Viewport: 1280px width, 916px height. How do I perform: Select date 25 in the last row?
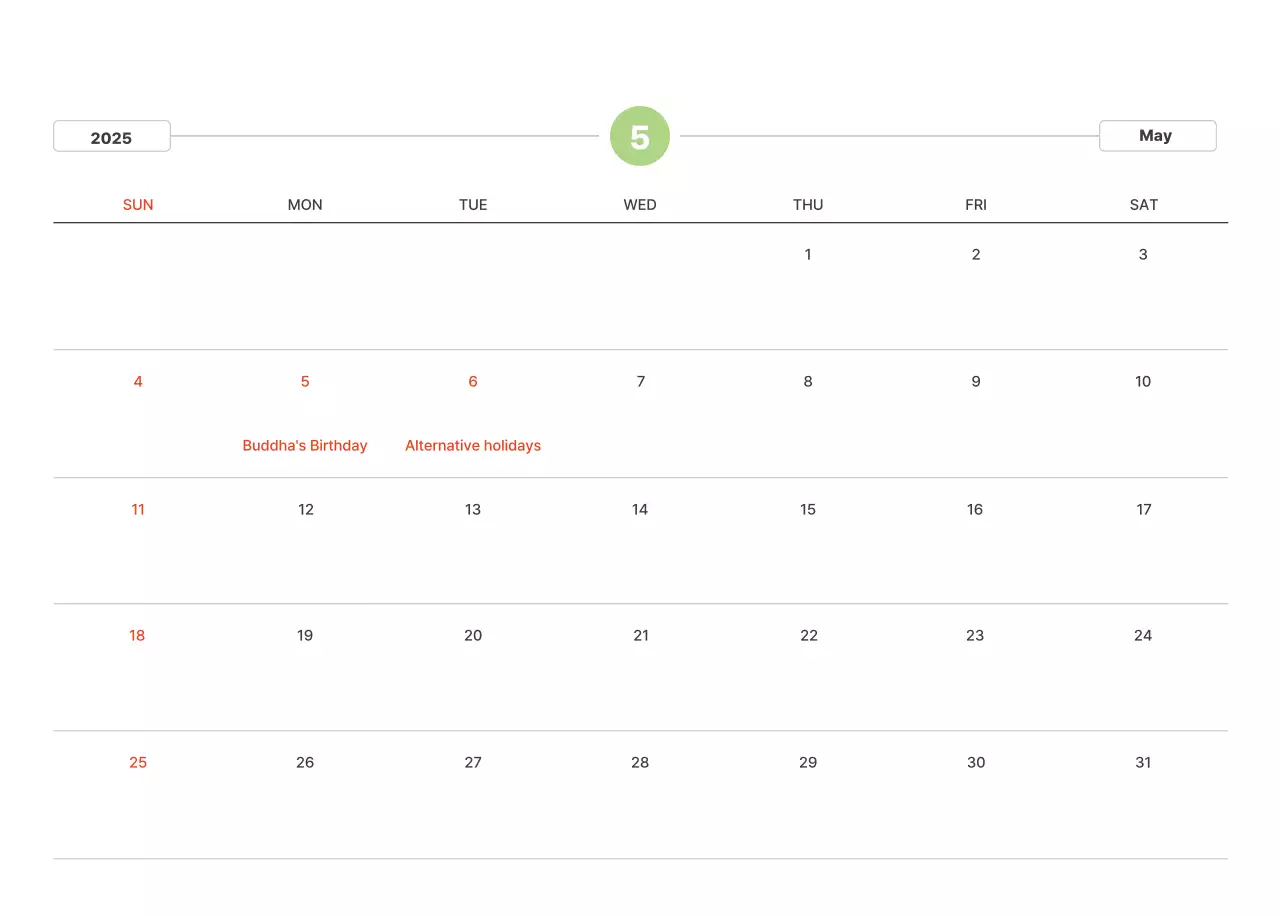click(138, 763)
